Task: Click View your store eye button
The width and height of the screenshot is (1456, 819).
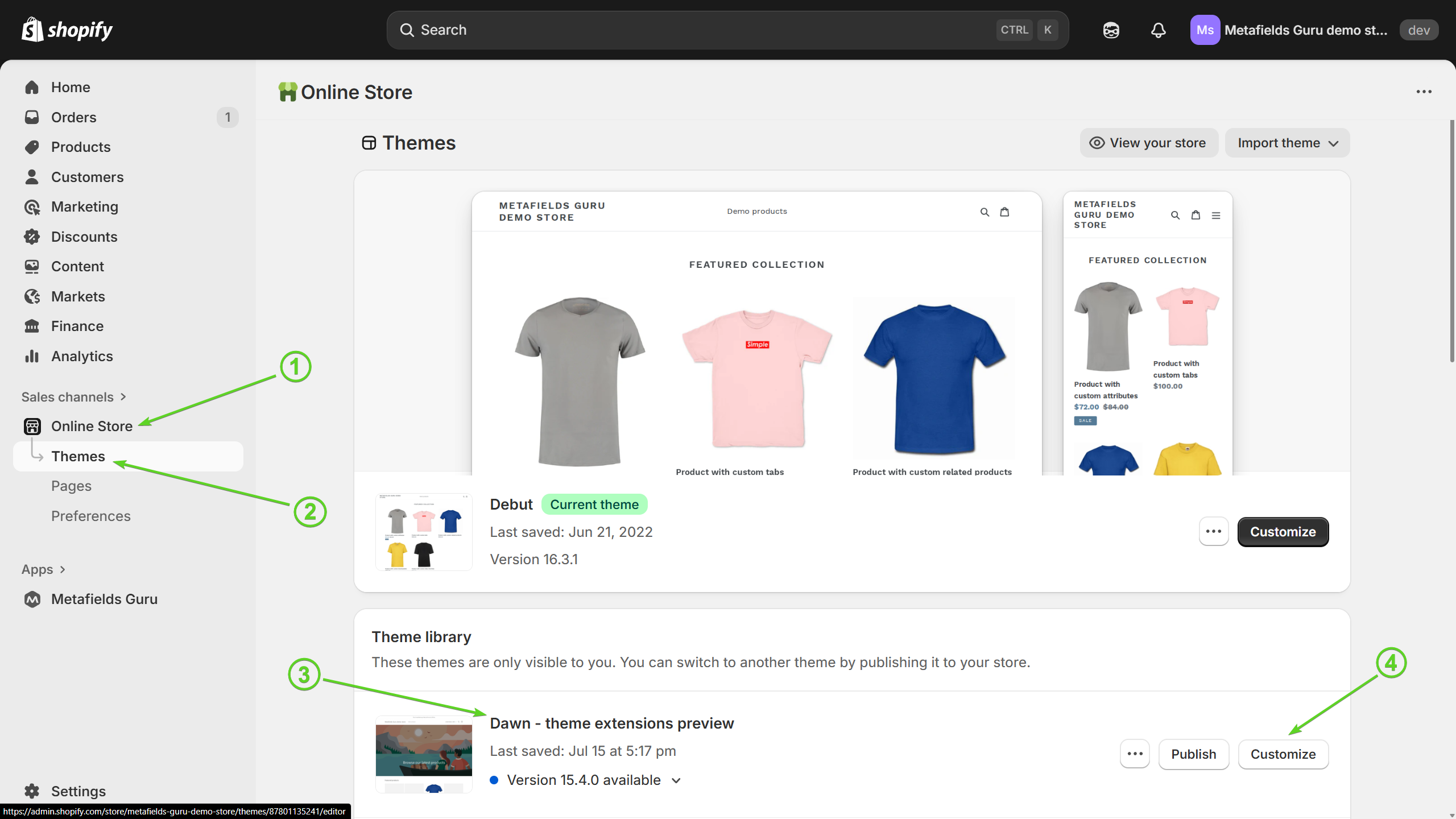Action: tap(1148, 143)
